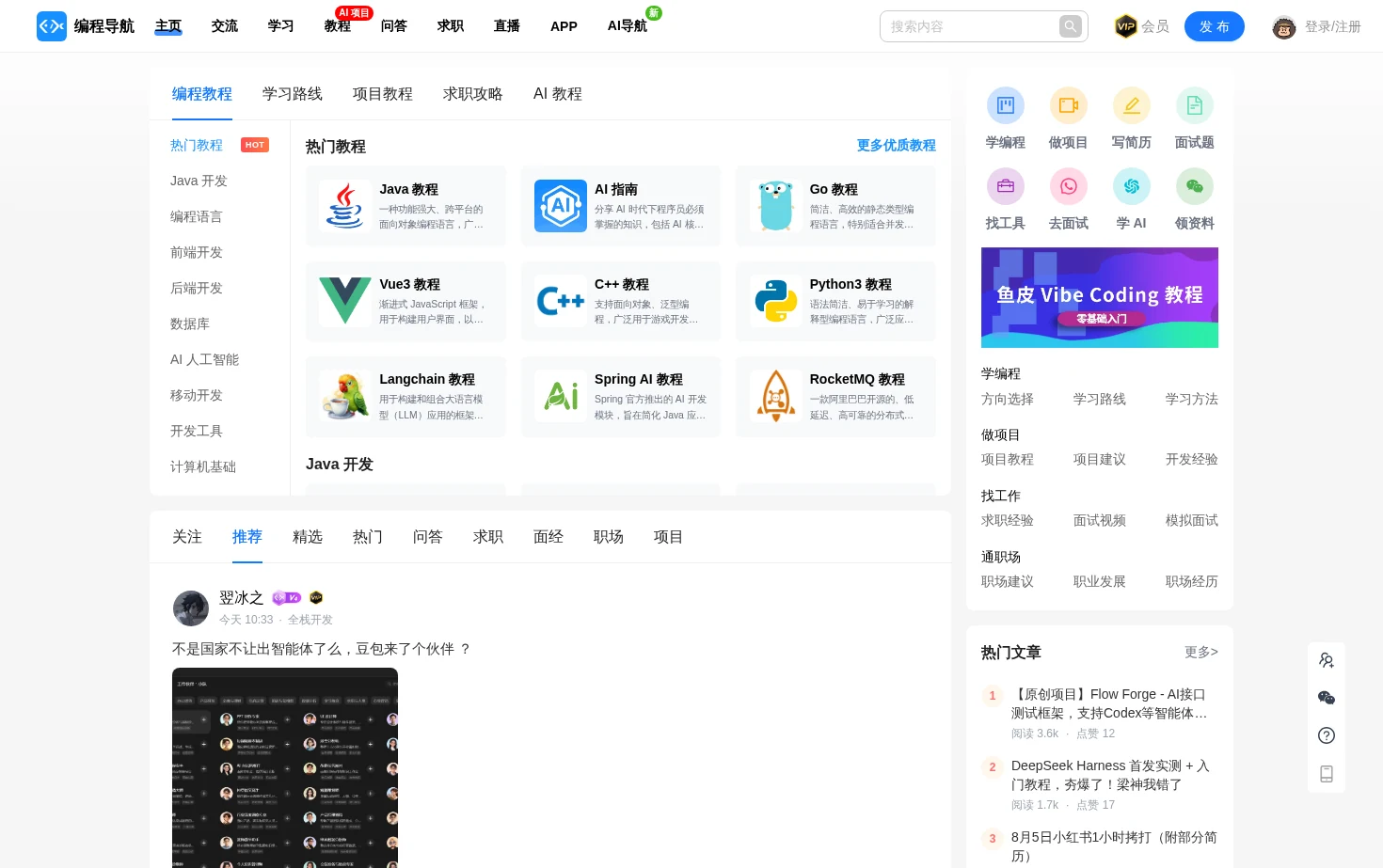Open the 8月5日小红书 hot article
The width and height of the screenshot is (1383, 868).
point(1114,846)
